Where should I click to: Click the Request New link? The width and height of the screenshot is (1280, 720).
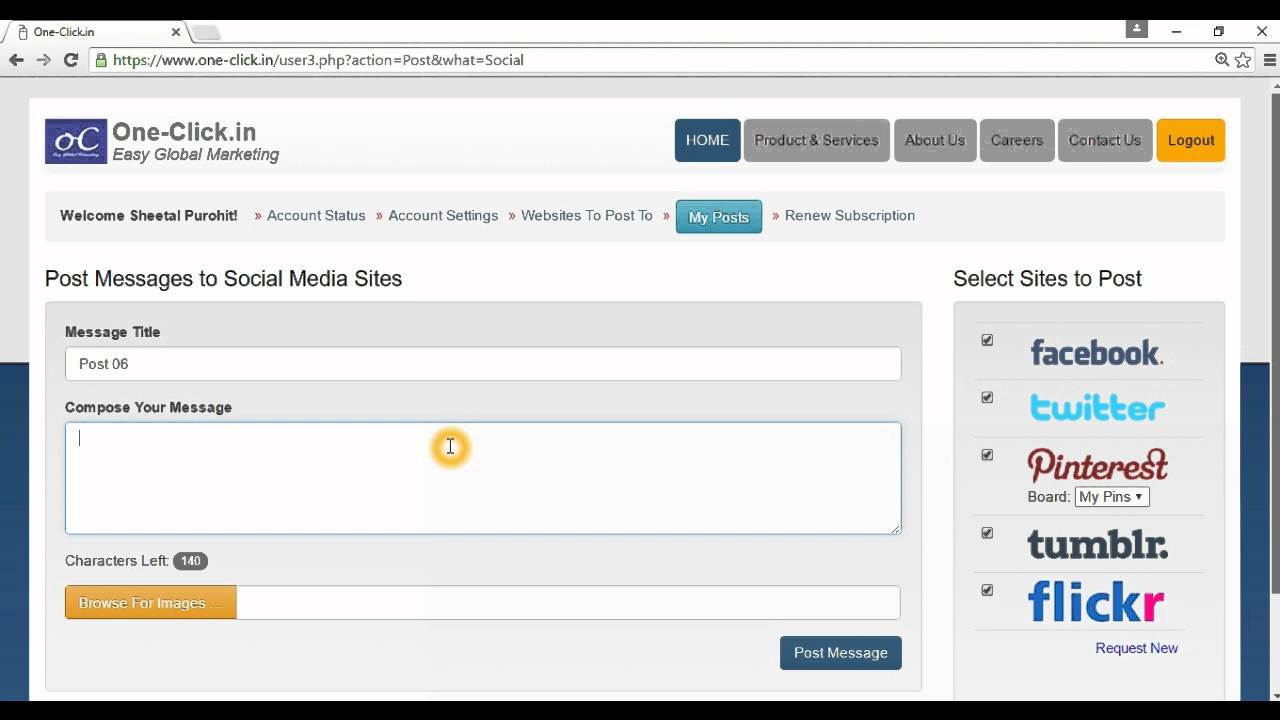pyautogui.click(x=1136, y=648)
